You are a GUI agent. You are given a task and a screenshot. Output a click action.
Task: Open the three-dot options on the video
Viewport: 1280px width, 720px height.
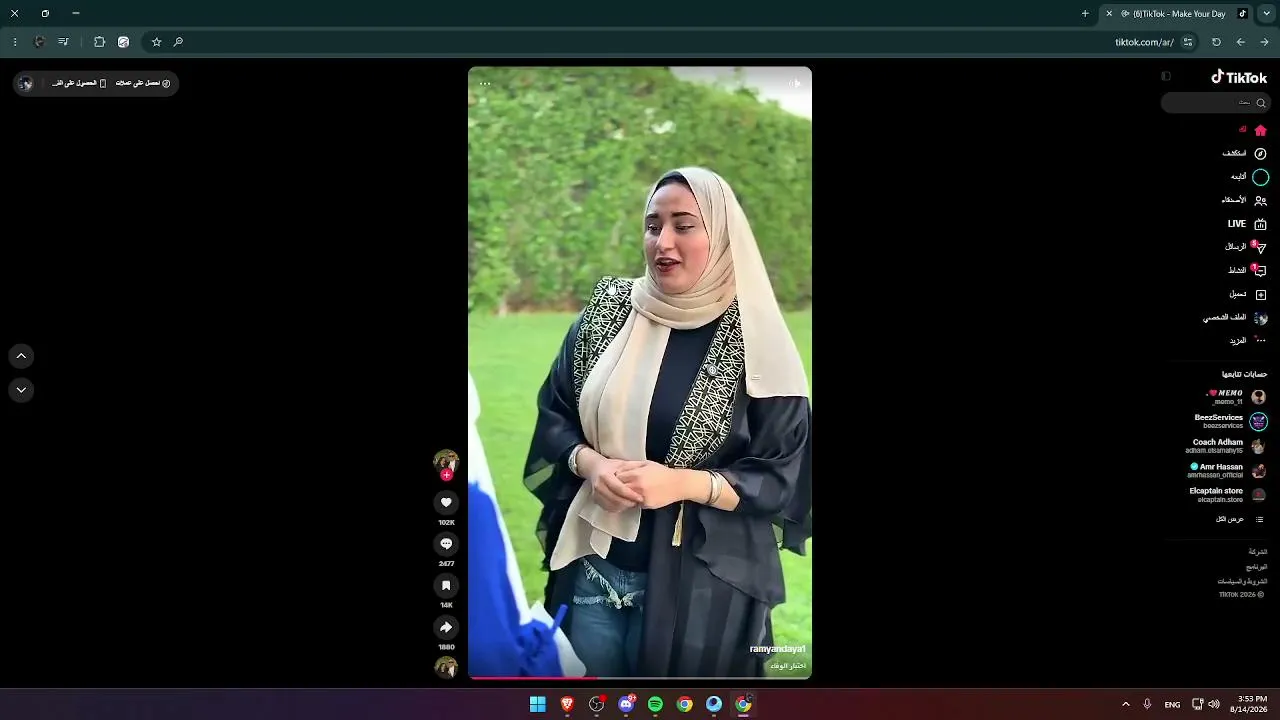pos(485,83)
